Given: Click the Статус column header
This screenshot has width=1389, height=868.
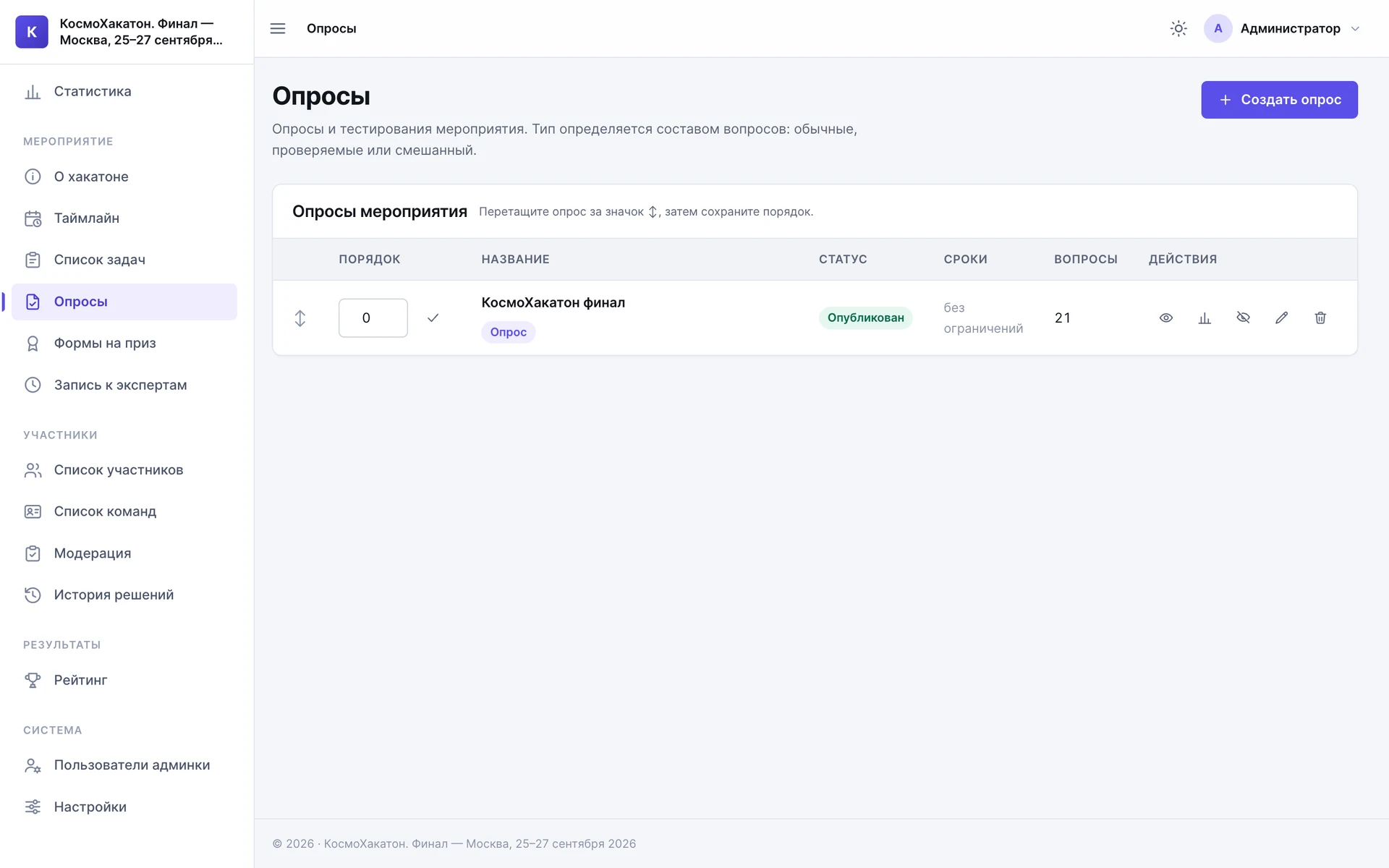Looking at the screenshot, I should 843,259.
